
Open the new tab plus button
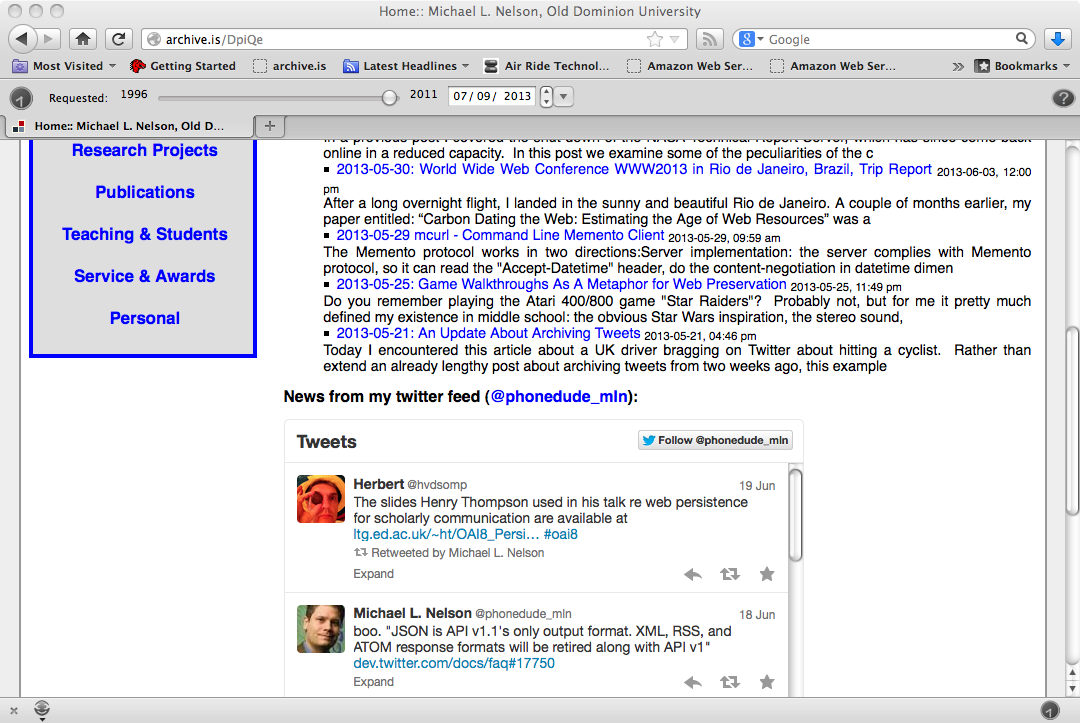[270, 125]
